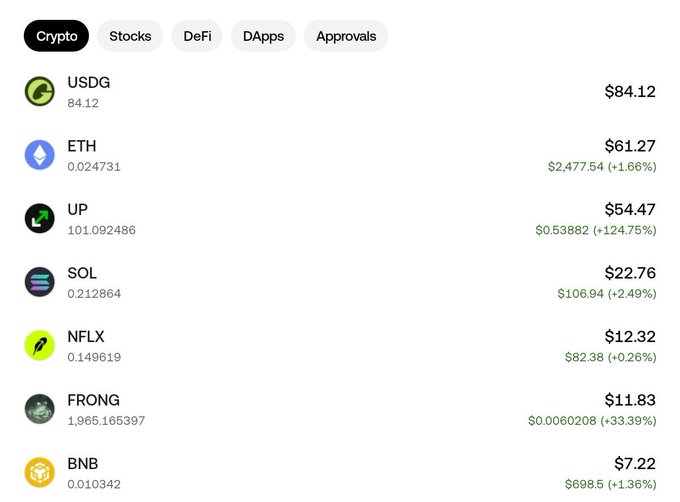The width and height of the screenshot is (680, 502).
Task: Click SOL price $106.94 (+2.49%)
Action: pos(607,294)
